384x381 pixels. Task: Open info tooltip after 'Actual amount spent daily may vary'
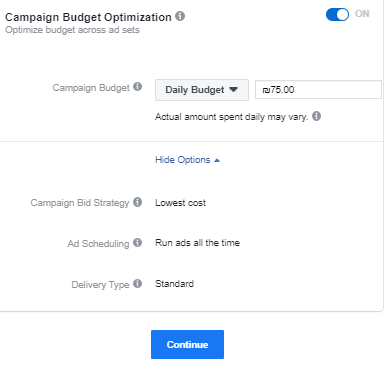click(x=316, y=116)
